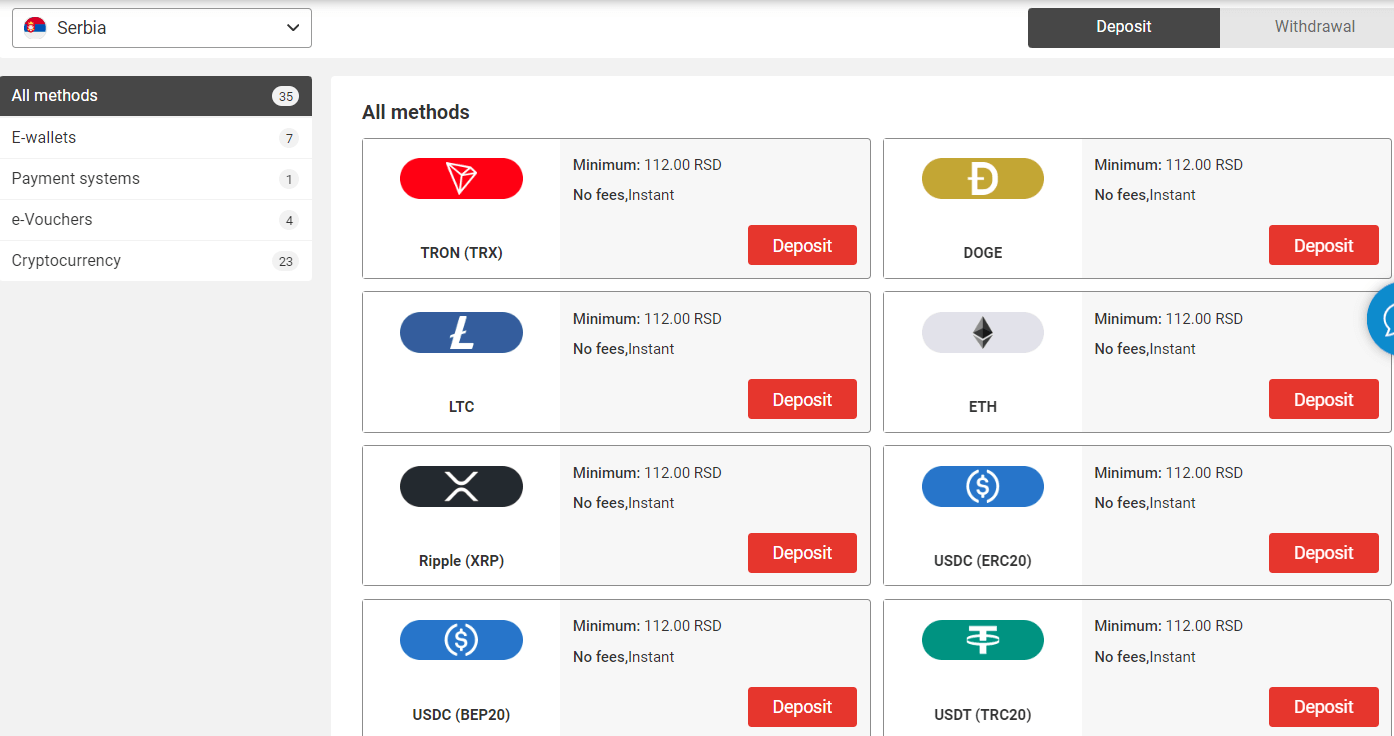Click the DOGE gold coin logo
This screenshot has width=1394, height=736.
[982, 178]
